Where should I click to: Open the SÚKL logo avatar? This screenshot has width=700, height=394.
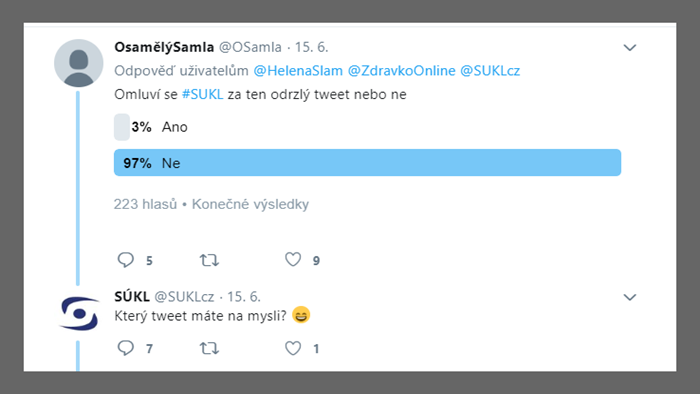point(79,314)
